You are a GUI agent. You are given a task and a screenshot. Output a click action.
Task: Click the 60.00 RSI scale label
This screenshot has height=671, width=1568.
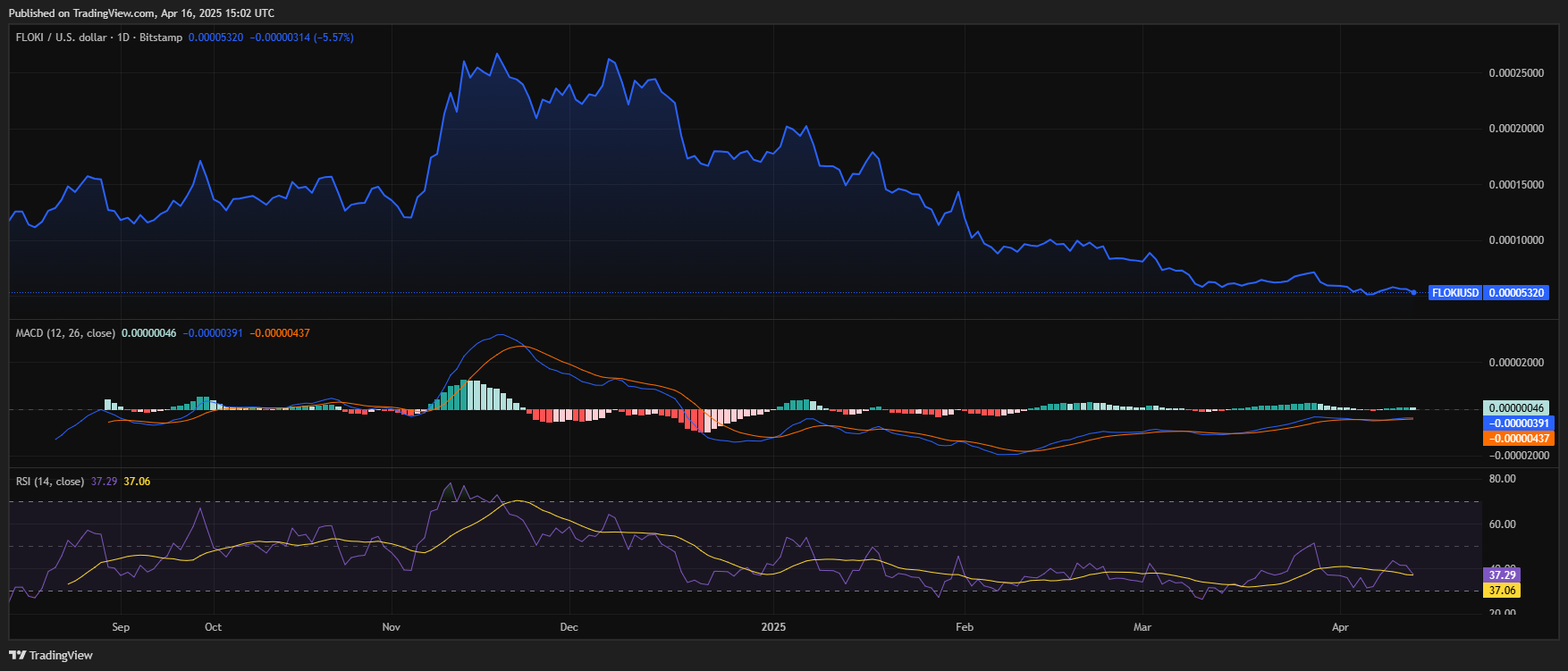(x=1503, y=524)
